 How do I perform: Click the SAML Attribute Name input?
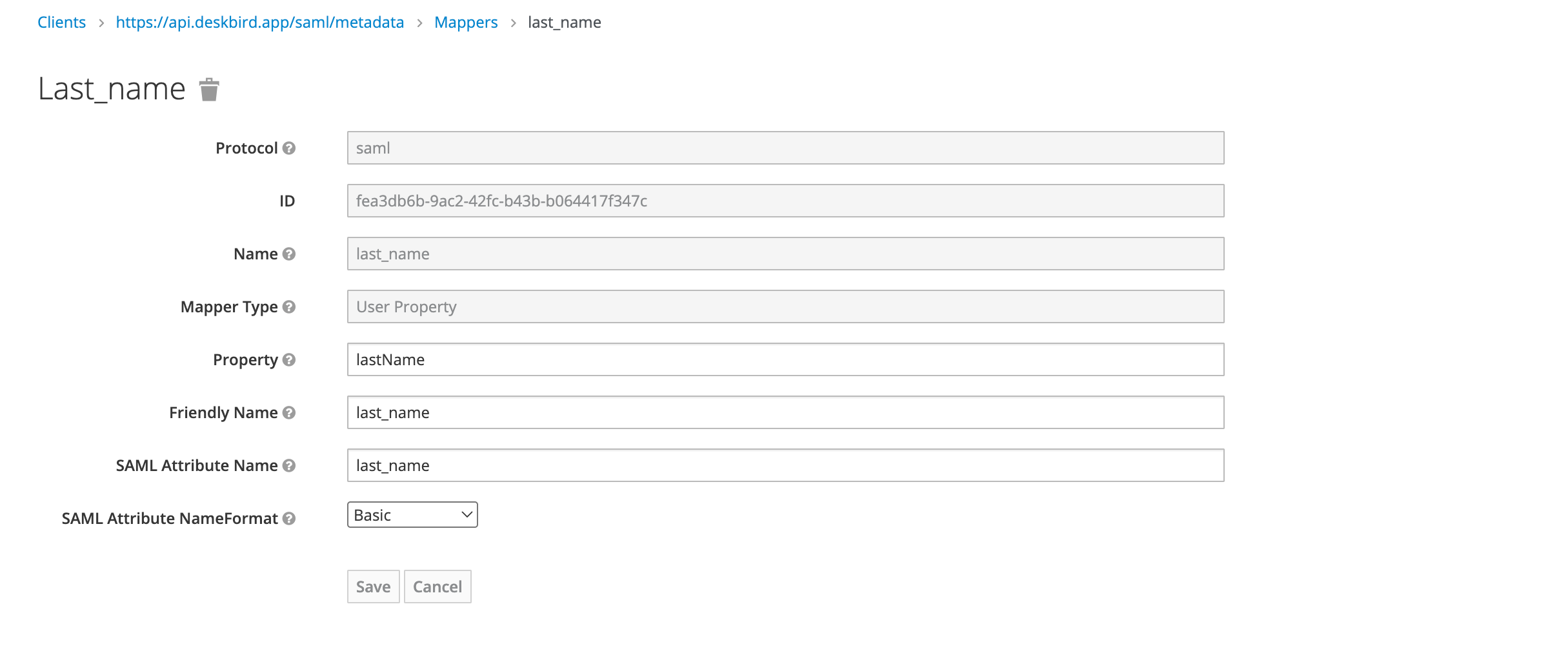pos(785,465)
